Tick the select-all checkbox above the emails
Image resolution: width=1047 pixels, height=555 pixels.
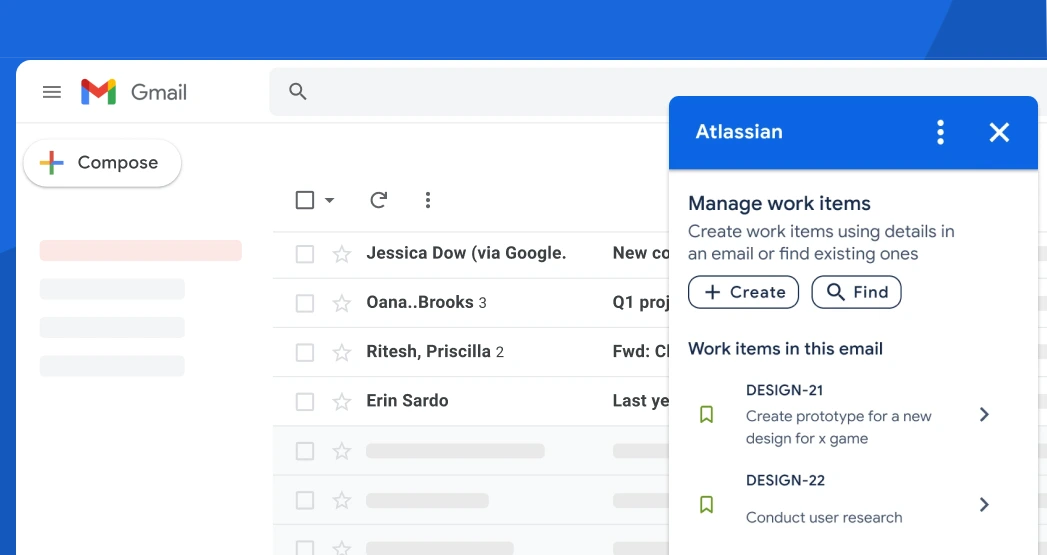click(305, 200)
